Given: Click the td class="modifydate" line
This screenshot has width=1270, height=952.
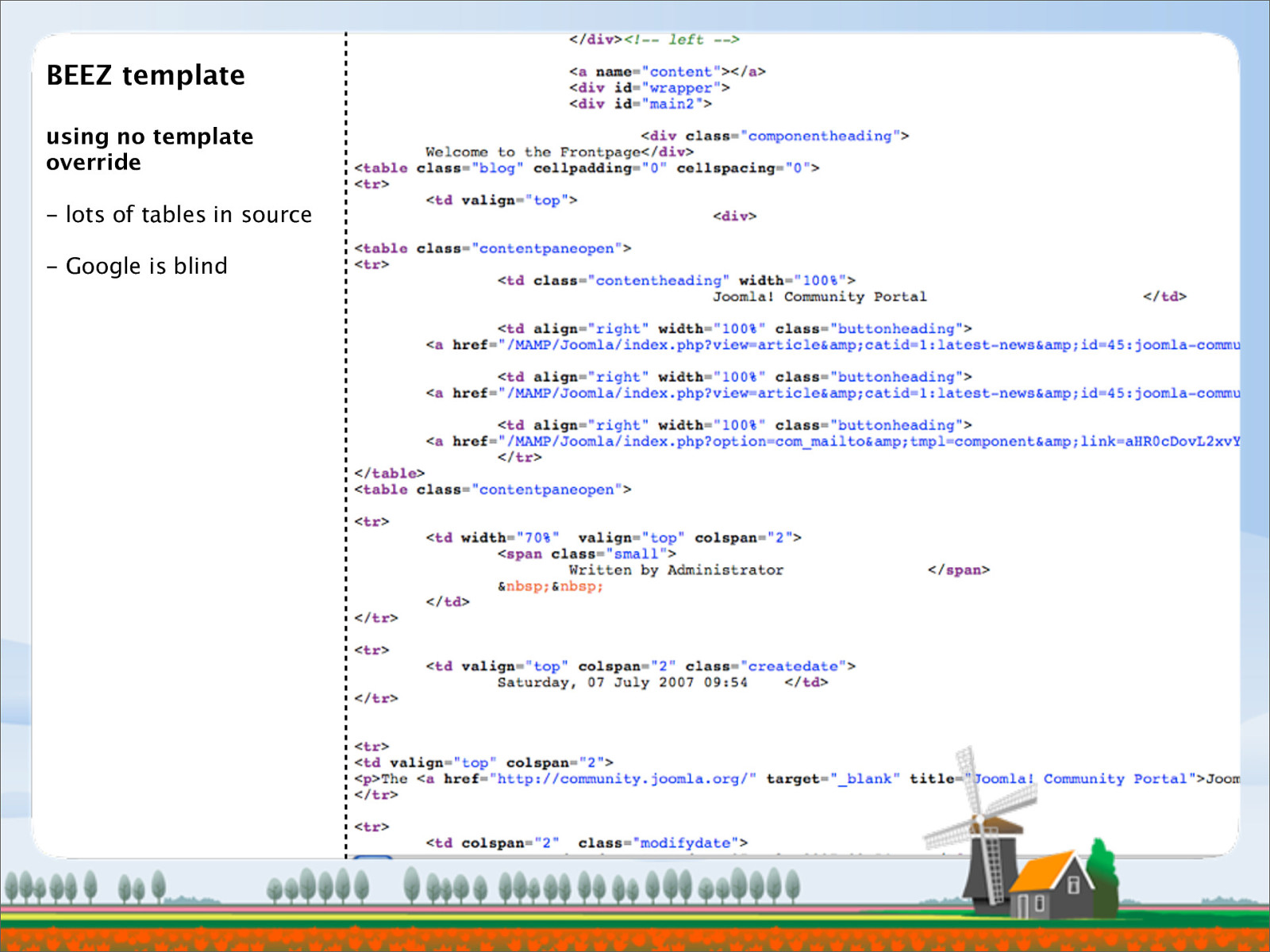Looking at the screenshot, I should point(587,843).
